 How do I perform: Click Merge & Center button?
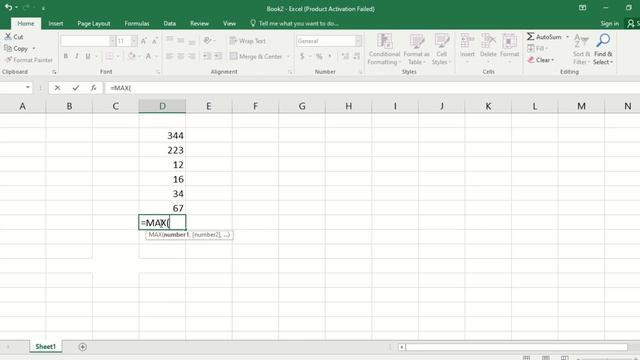(x=256, y=56)
